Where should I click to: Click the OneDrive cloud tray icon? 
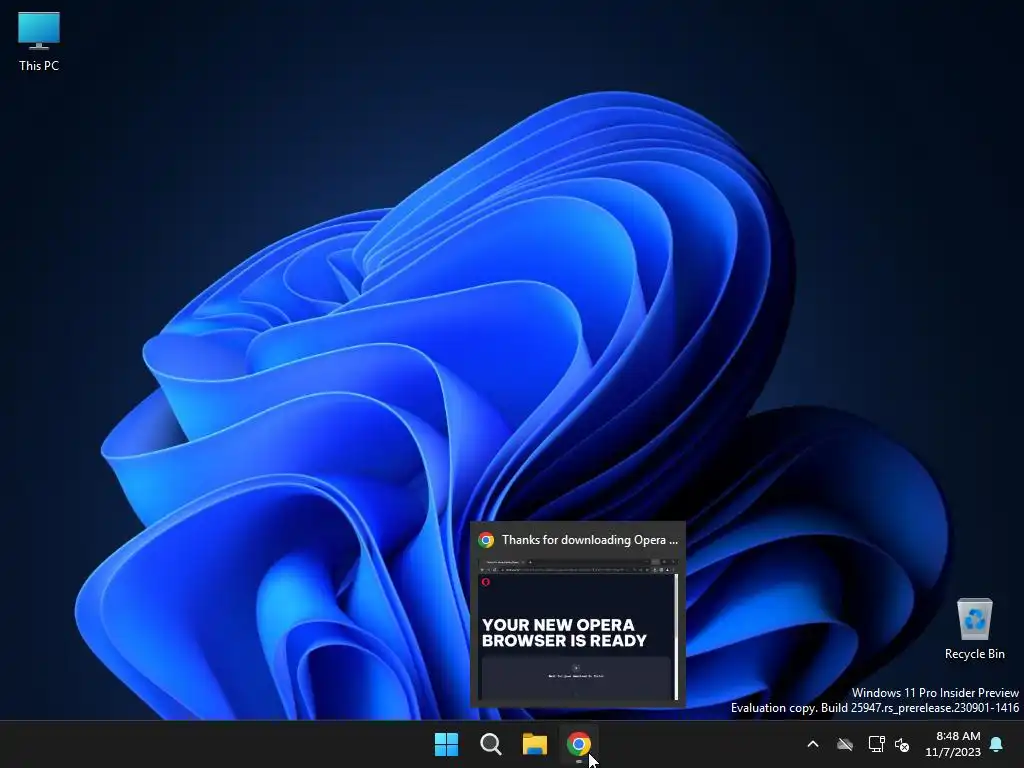tap(845, 744)
